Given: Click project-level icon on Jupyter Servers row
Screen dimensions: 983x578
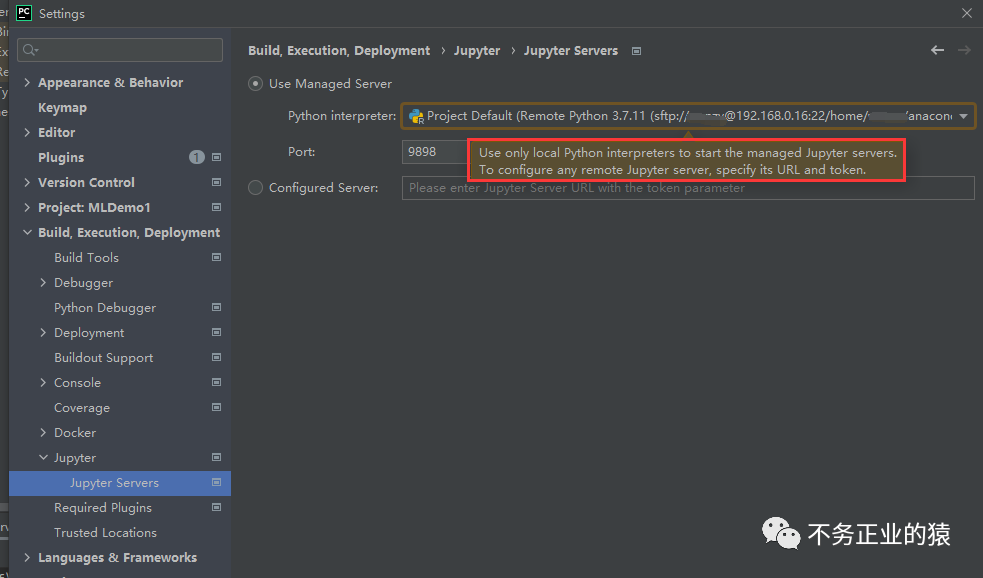Looking at the screenshot, I should pyautogui.click(x=216, y=482).
